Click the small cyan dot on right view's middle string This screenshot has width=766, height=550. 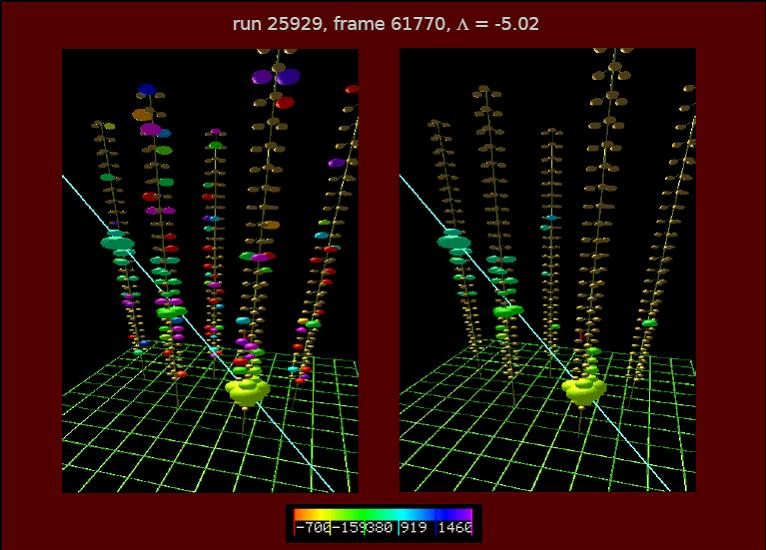tap(551, 217)
